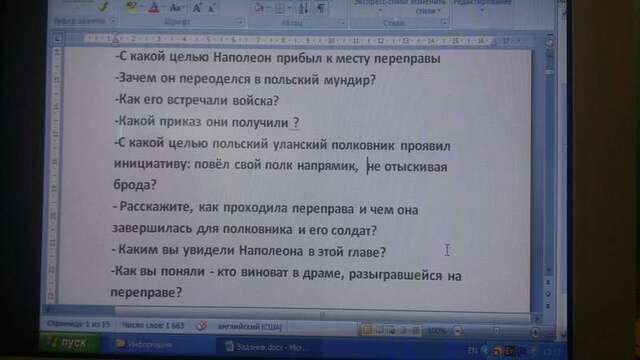This screenshot has width=640, height=360.
Task: Click the tab selector at ruler corner
Action: [58, 38]
